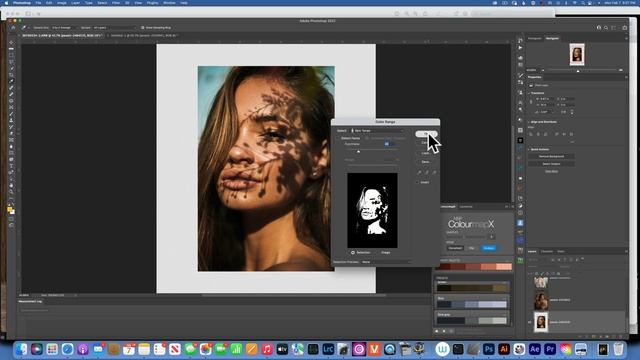Screen dimensions: 640x360
Task: Select the middle layer thumbnail
Action: 541,300
